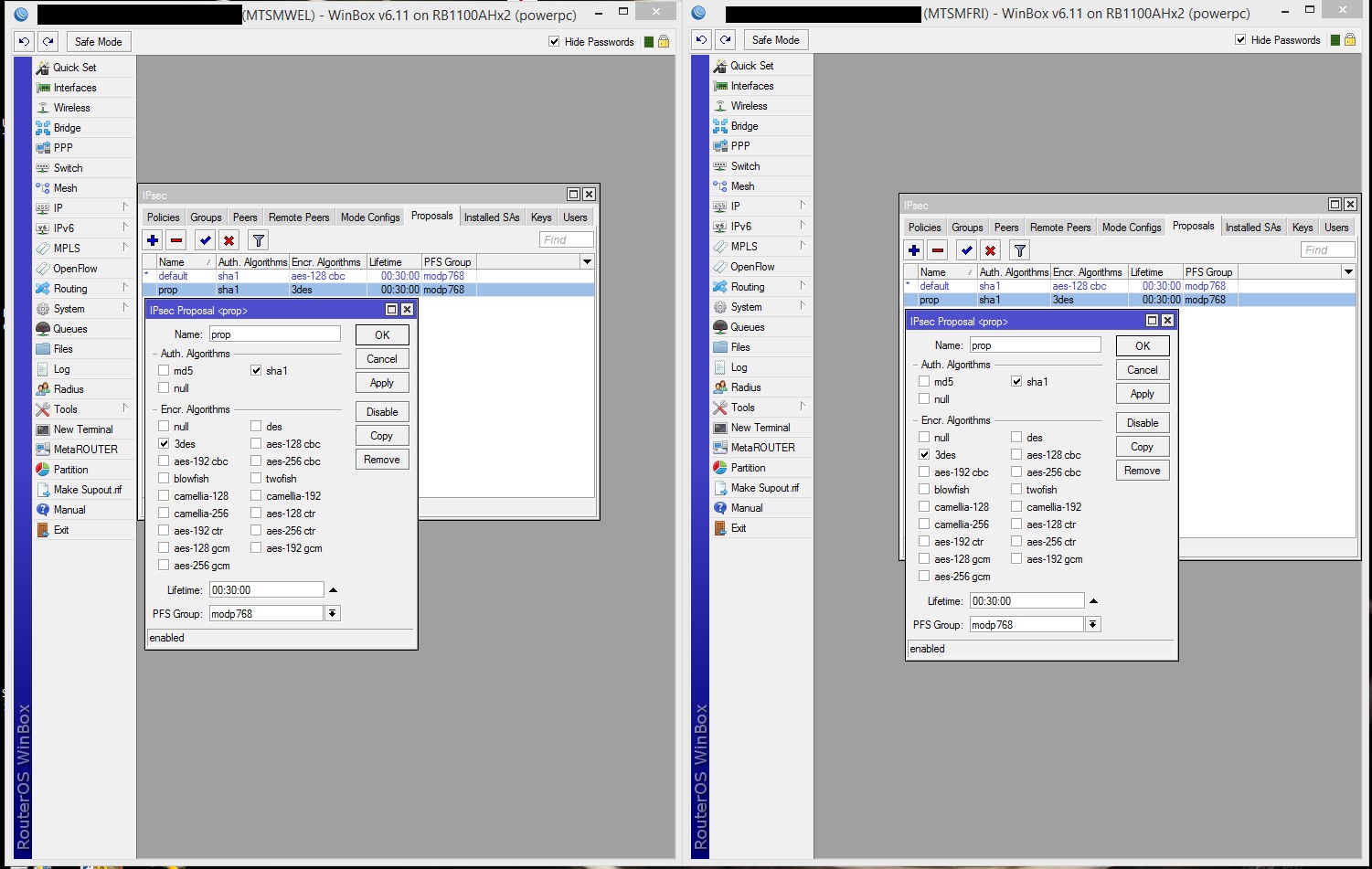This screenshot has height=869, width=1372.
Task: Enable blowfish encryption in MTSMFRI proposal
Action: [x=924, y=490]
